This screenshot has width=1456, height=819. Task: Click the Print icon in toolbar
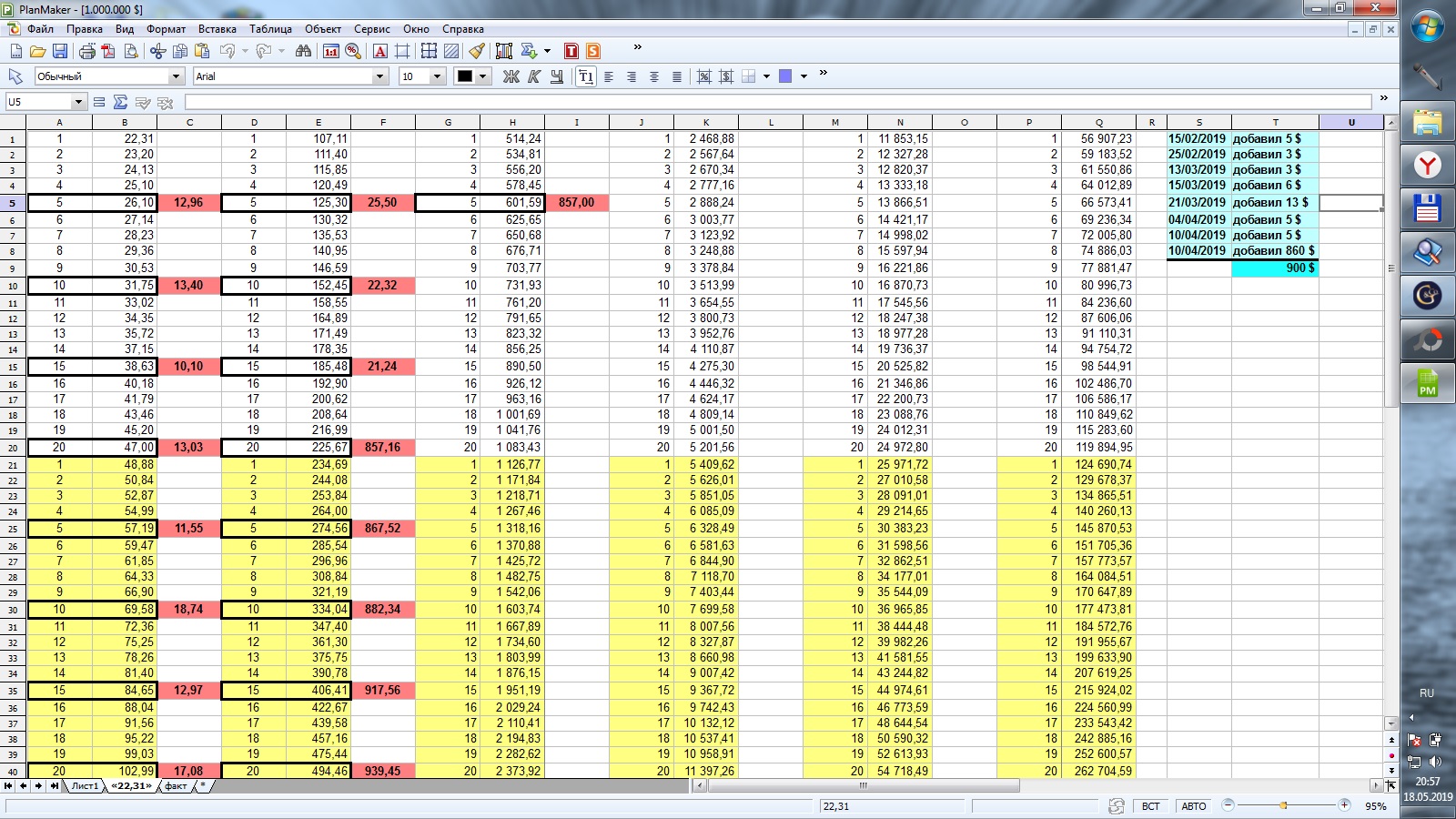click(87, 51)
